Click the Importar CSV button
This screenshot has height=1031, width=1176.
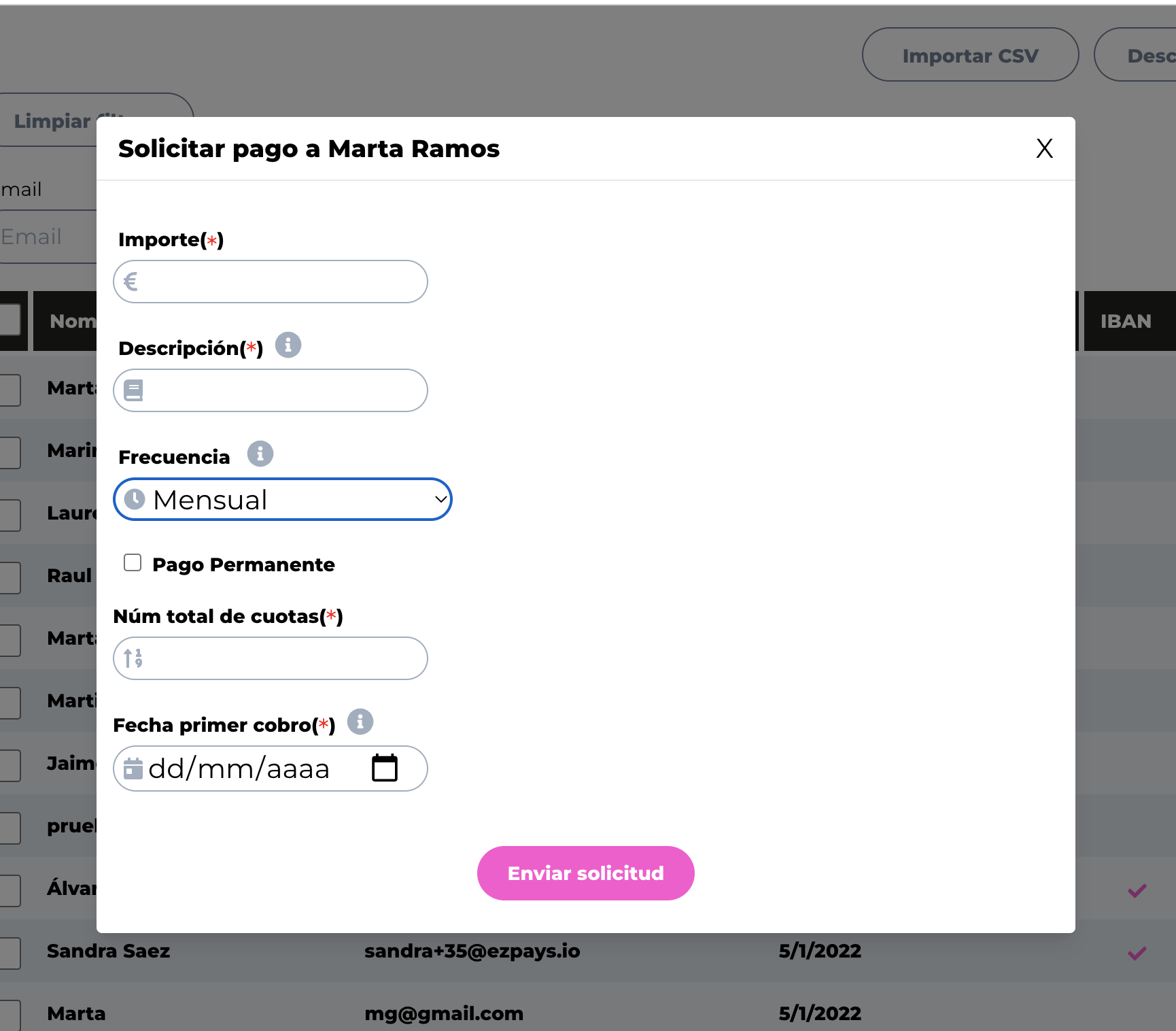point(970,55)
